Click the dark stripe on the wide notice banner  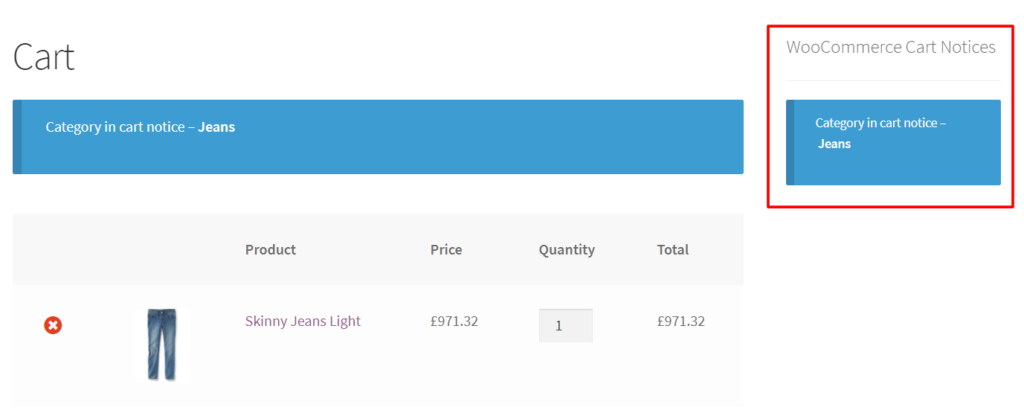17,136
